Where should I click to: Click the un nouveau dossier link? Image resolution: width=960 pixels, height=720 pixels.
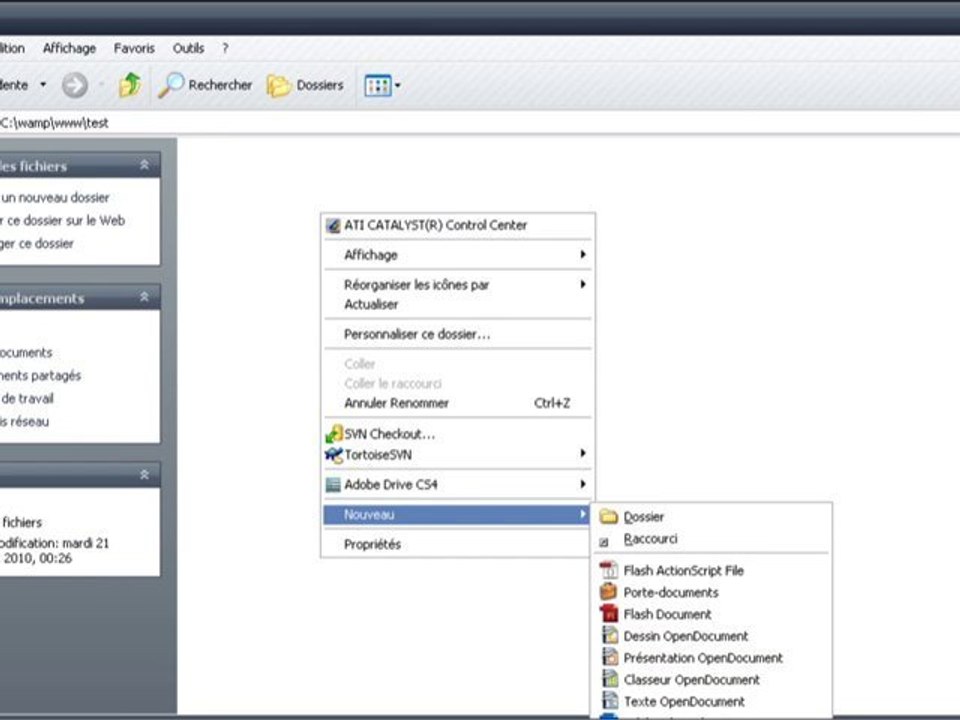(55, 198)
